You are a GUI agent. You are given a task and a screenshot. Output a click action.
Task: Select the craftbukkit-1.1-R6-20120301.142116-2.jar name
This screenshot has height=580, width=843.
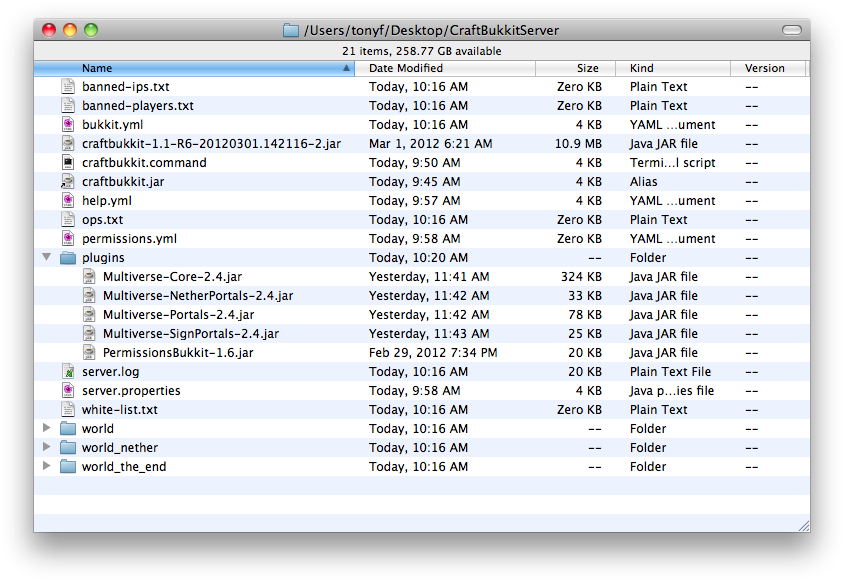point(211,144)
